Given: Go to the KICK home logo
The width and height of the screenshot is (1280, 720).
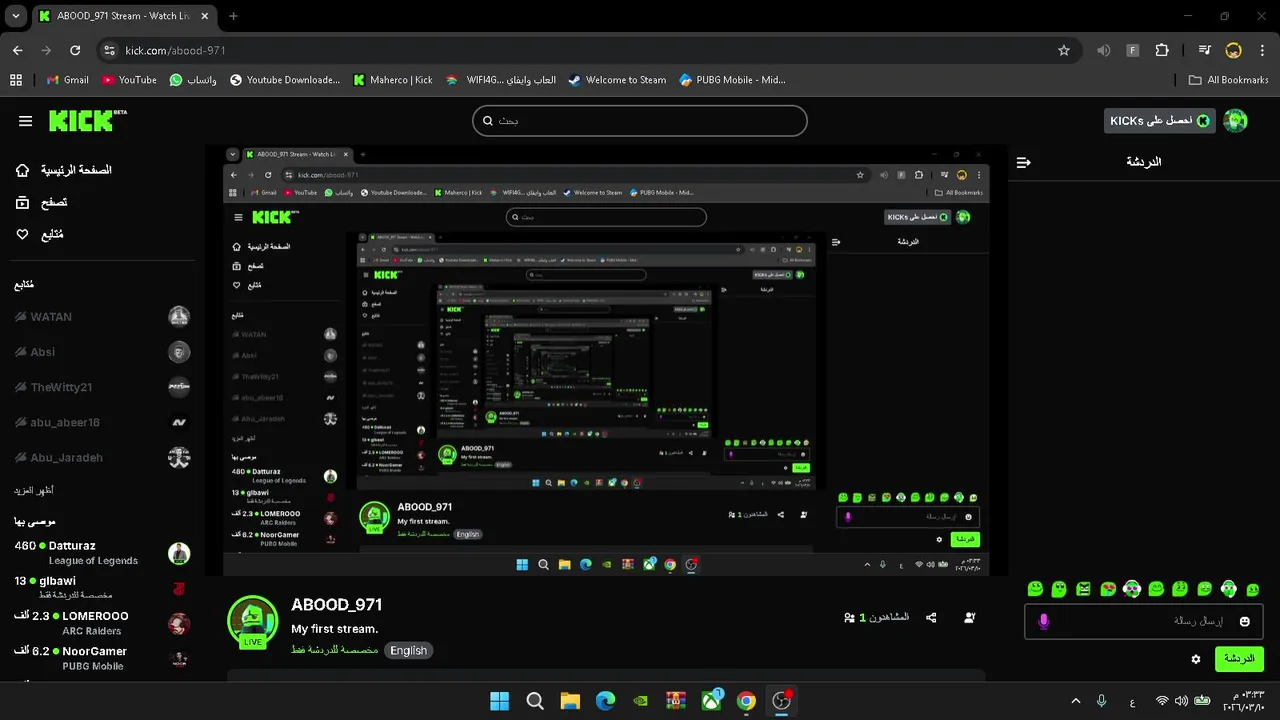Looking at the screenshot, I should (88, 120).
